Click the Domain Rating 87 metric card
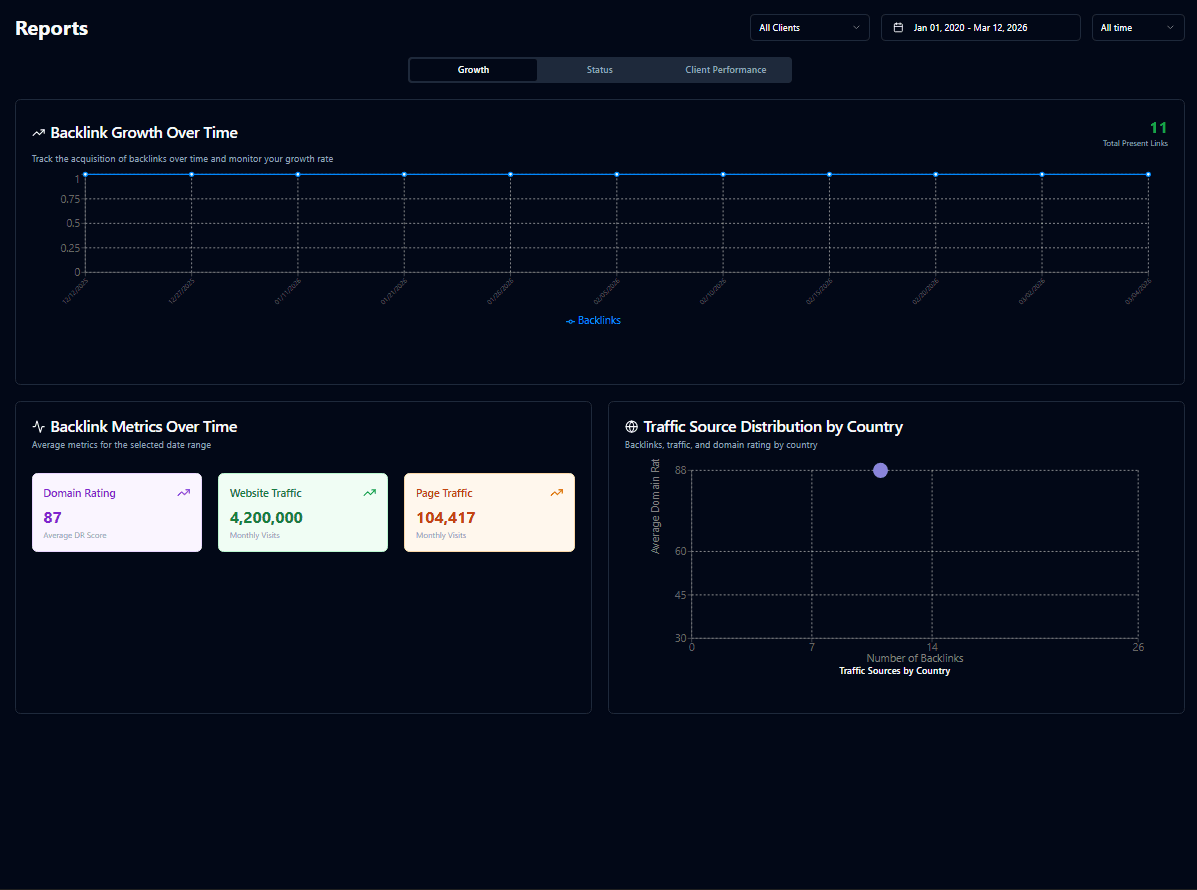This screenshot has width=1197, height=890. coord(117,513)
